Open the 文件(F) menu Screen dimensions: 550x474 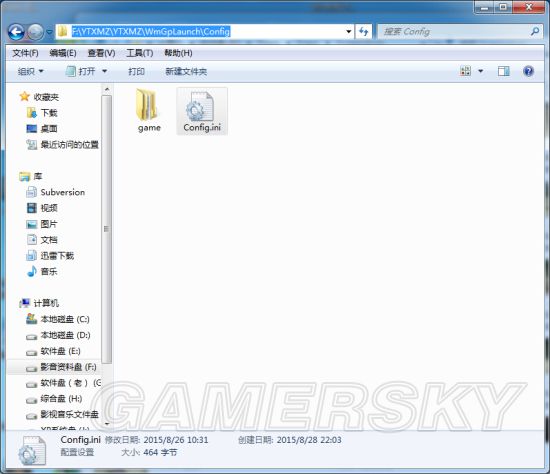[25, 53]
